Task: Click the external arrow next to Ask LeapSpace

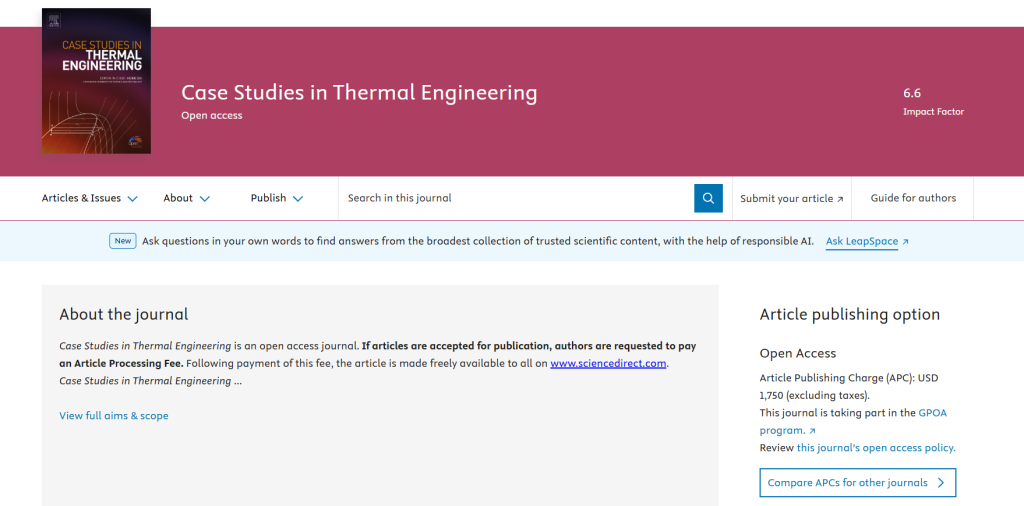Action: 905,242
